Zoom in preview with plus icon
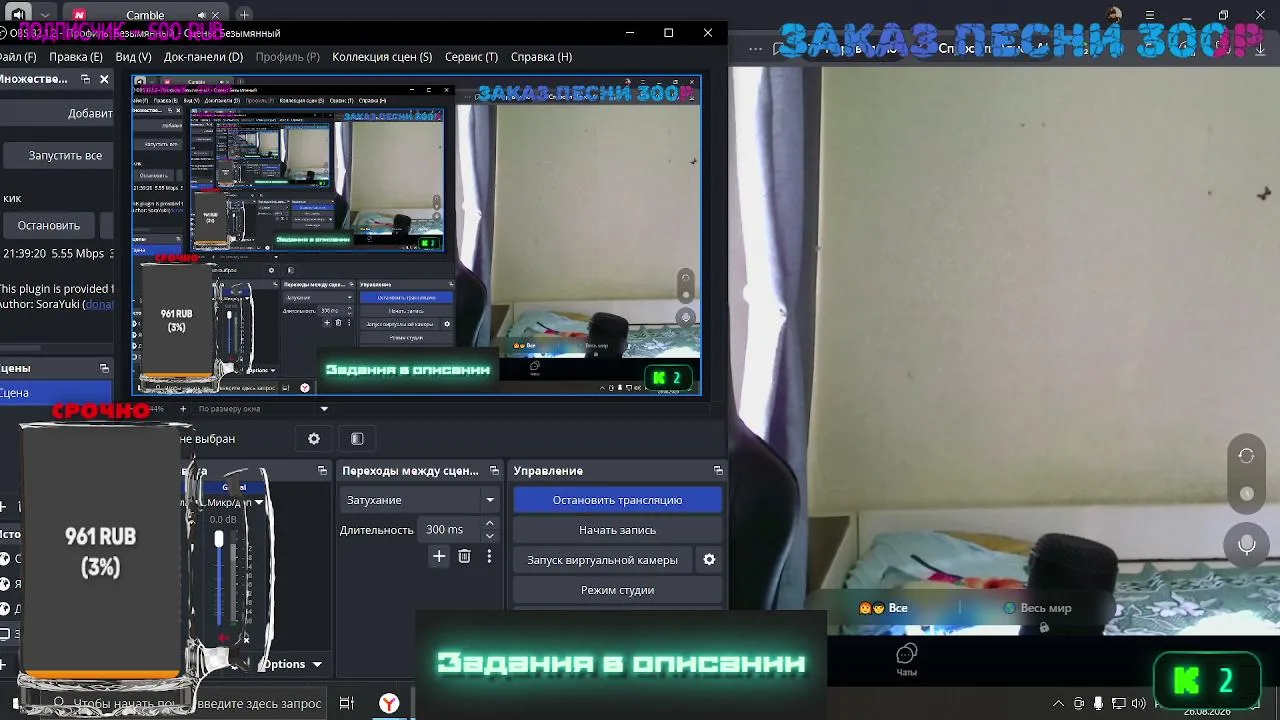 point(182,409)
